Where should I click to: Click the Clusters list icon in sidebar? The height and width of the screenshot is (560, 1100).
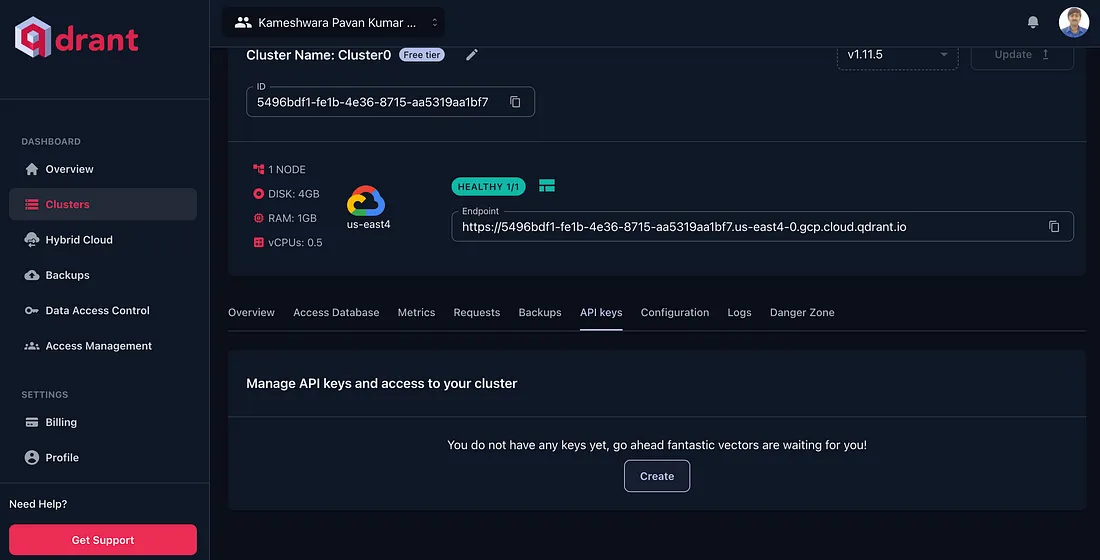pyautogui.click(x=32, y=204)
